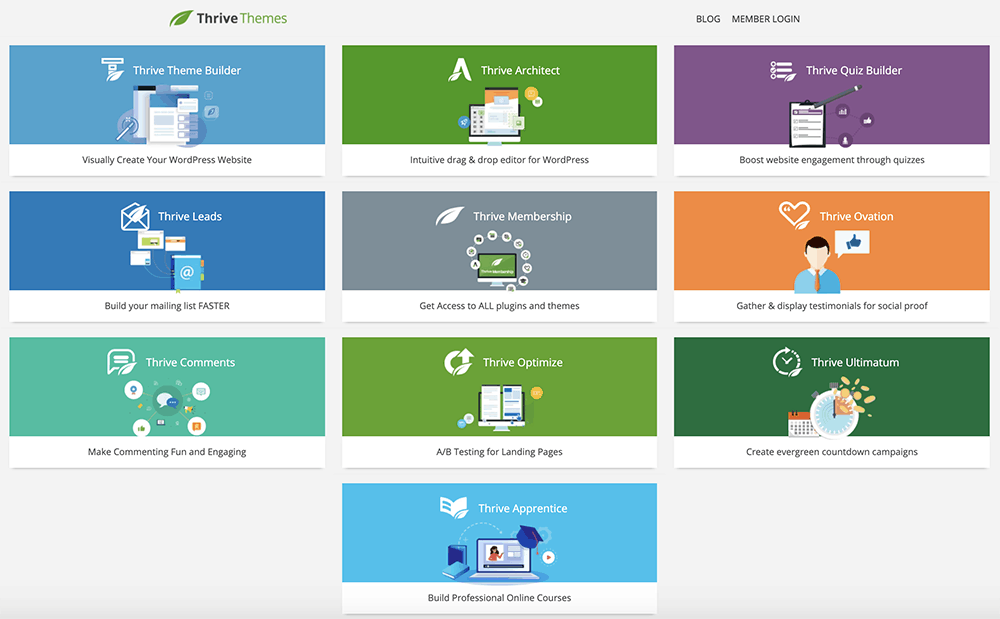Click the Thrive Themes wordmark text
This screenshot has height=619, width=1000.
242,18
